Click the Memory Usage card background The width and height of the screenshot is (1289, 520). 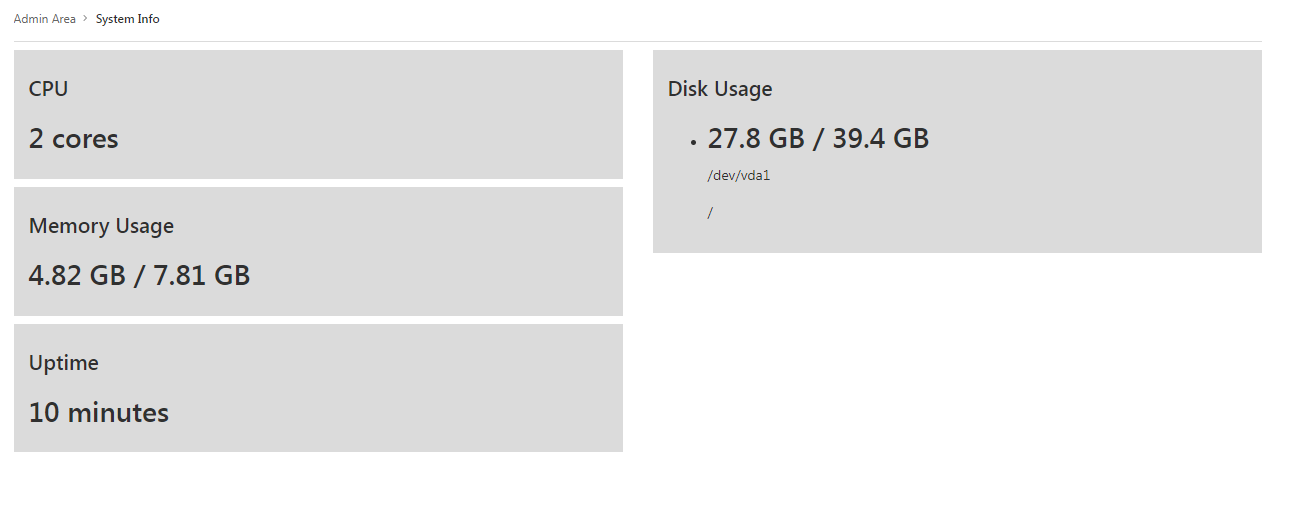pos(318,252)
